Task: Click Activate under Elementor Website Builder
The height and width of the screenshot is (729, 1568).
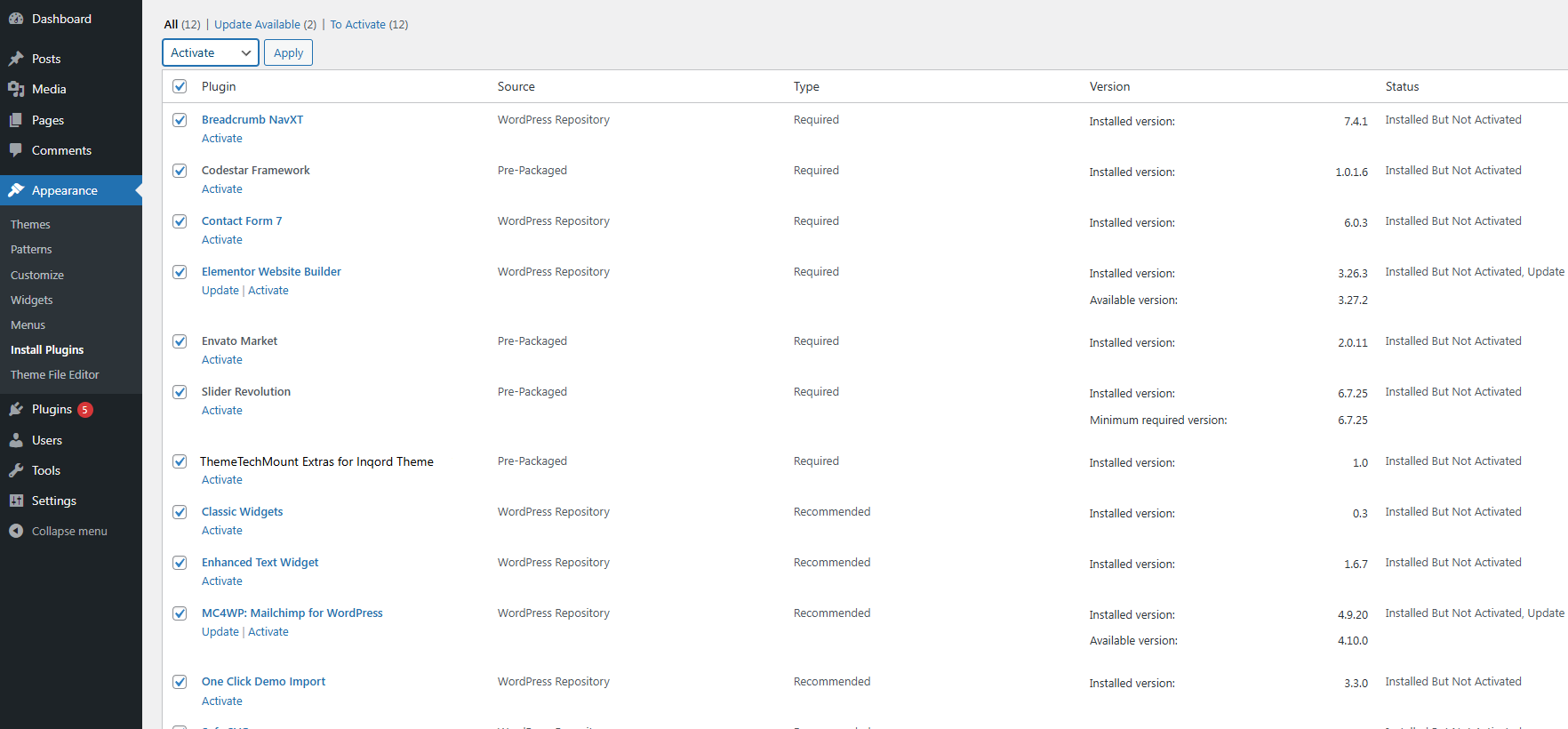Action: (x=268, y=291)
